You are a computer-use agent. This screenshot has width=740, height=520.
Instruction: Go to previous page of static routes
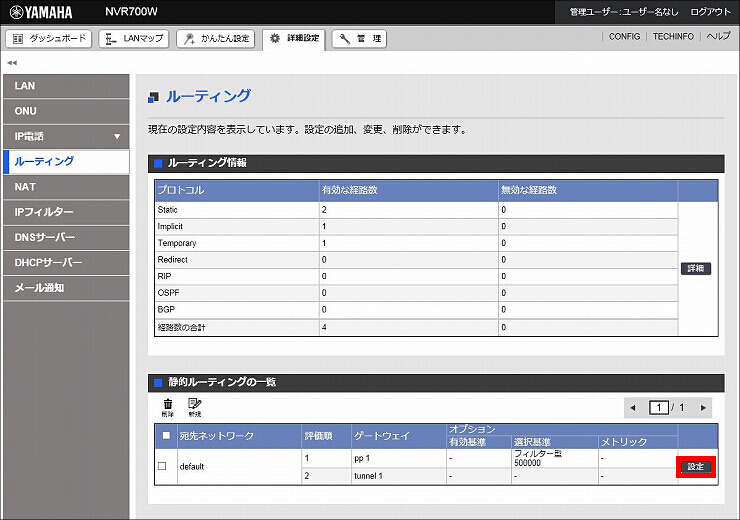pyautogui.click(x=633, y=408)
